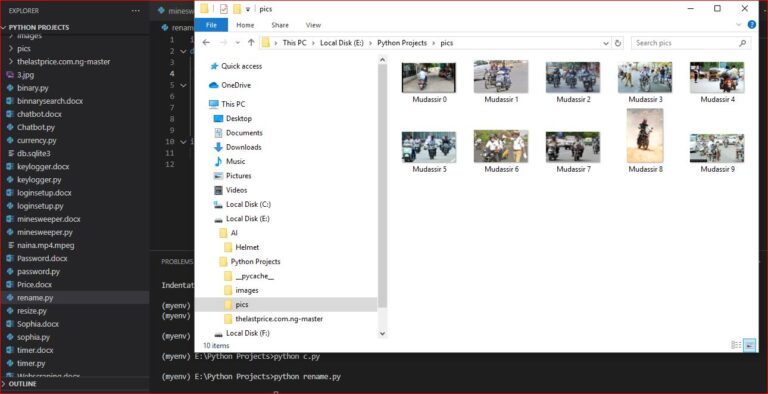This screenshot has width=768, height=394.
Task: Select Local Disk (C:) in navigation pane
Action: (242, 204)
